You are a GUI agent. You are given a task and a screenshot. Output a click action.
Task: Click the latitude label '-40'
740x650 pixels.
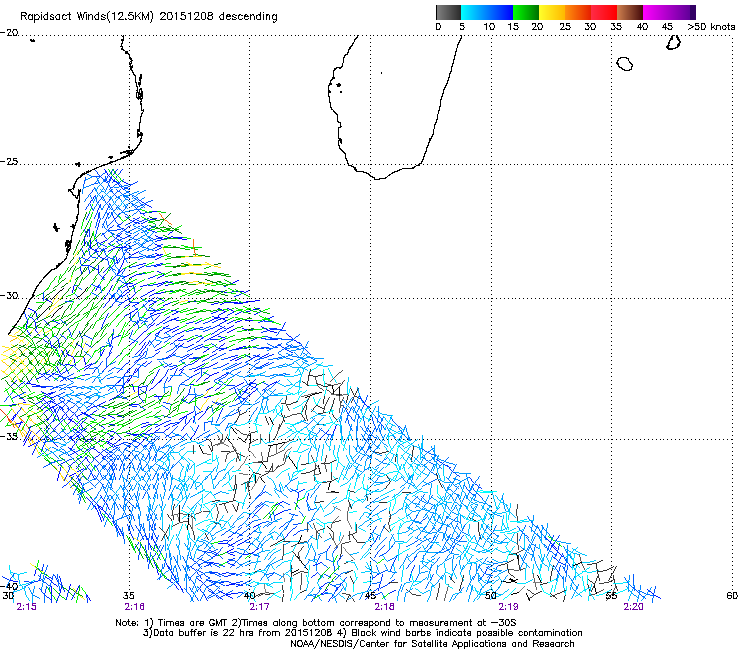point(9,586)
